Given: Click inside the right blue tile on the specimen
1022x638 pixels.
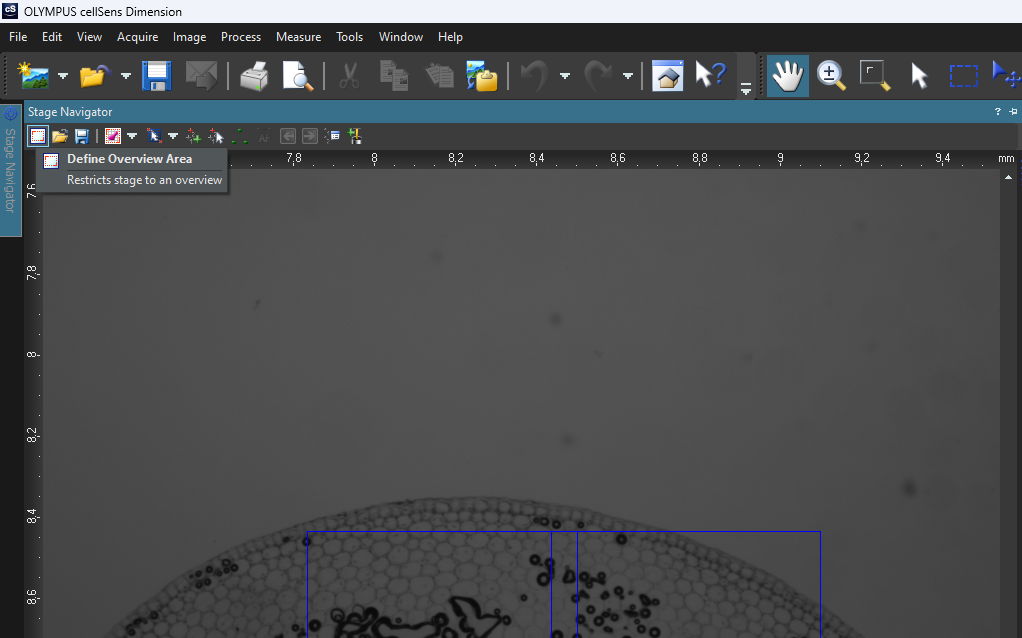Looking at the screenshot, I should point(699,585).
